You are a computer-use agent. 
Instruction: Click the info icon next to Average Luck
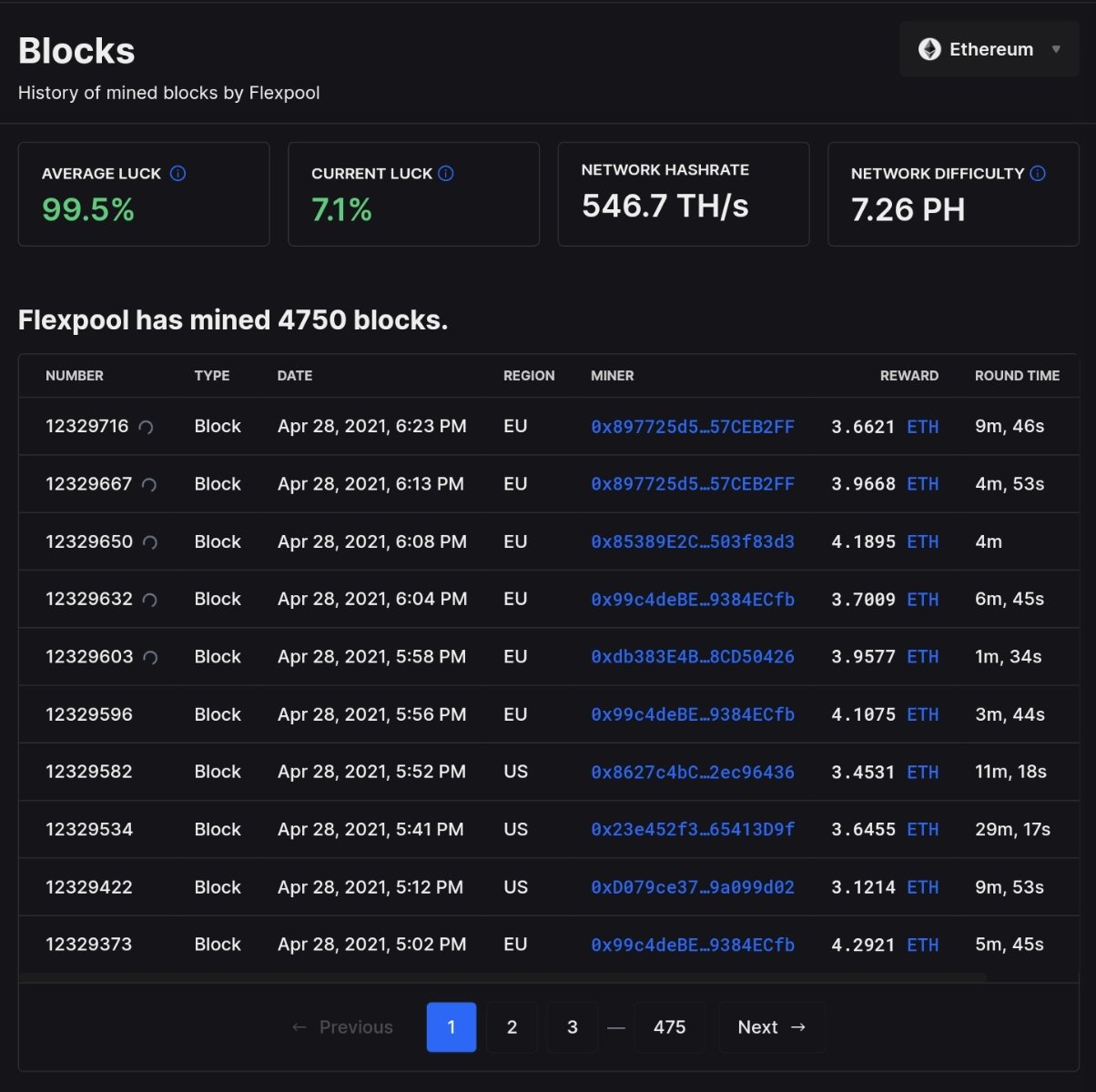click(178, 173)
